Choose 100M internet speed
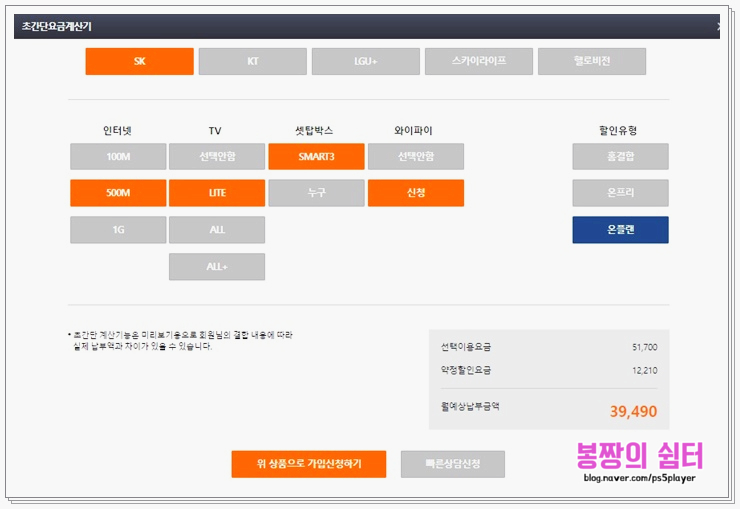Image resolution: width=740 pixels, height=509 pixels. (118, 157)
